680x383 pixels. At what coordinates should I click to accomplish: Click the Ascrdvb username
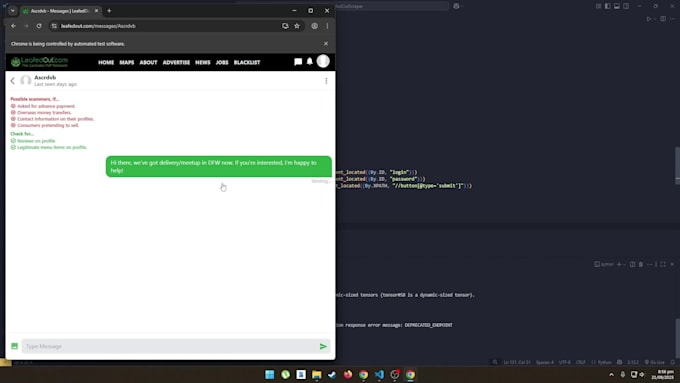coord(45,77)
